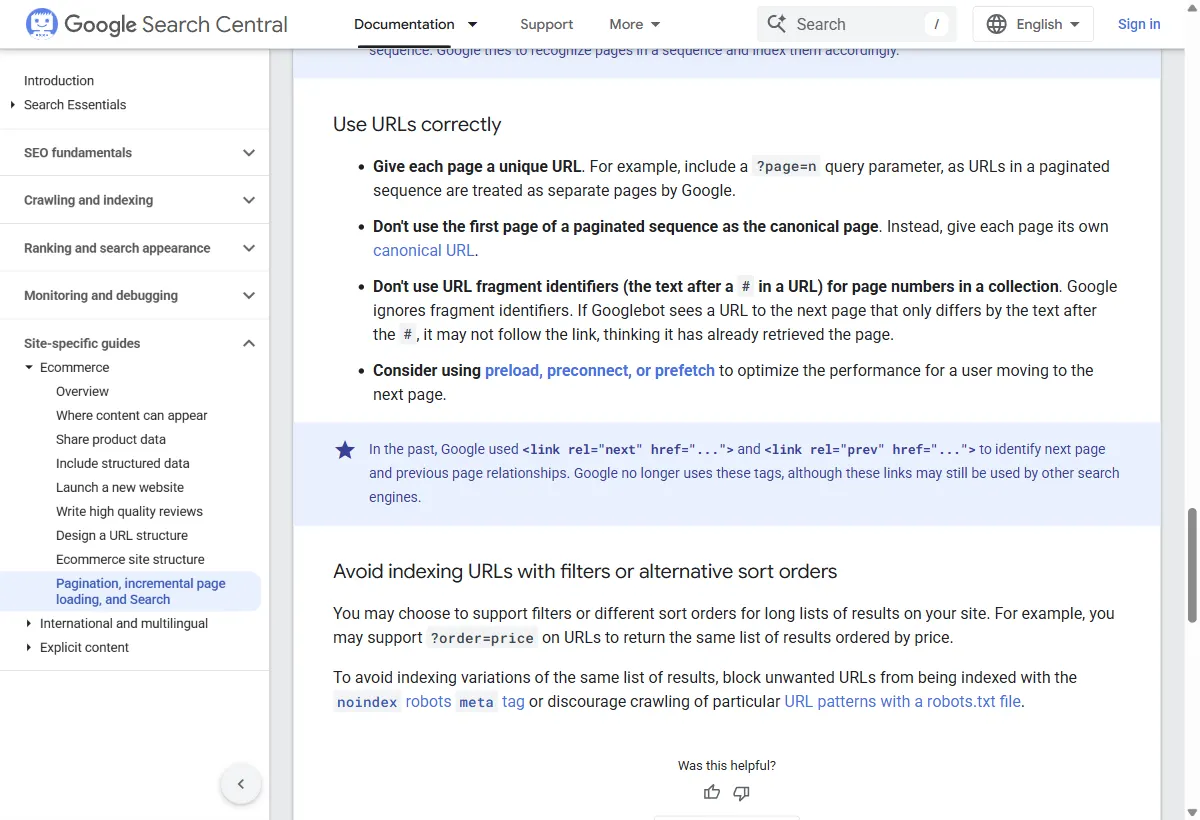The image size is (1200, 820).
Task: Open the Introduction page in sidebar
Action: [59, 81]
